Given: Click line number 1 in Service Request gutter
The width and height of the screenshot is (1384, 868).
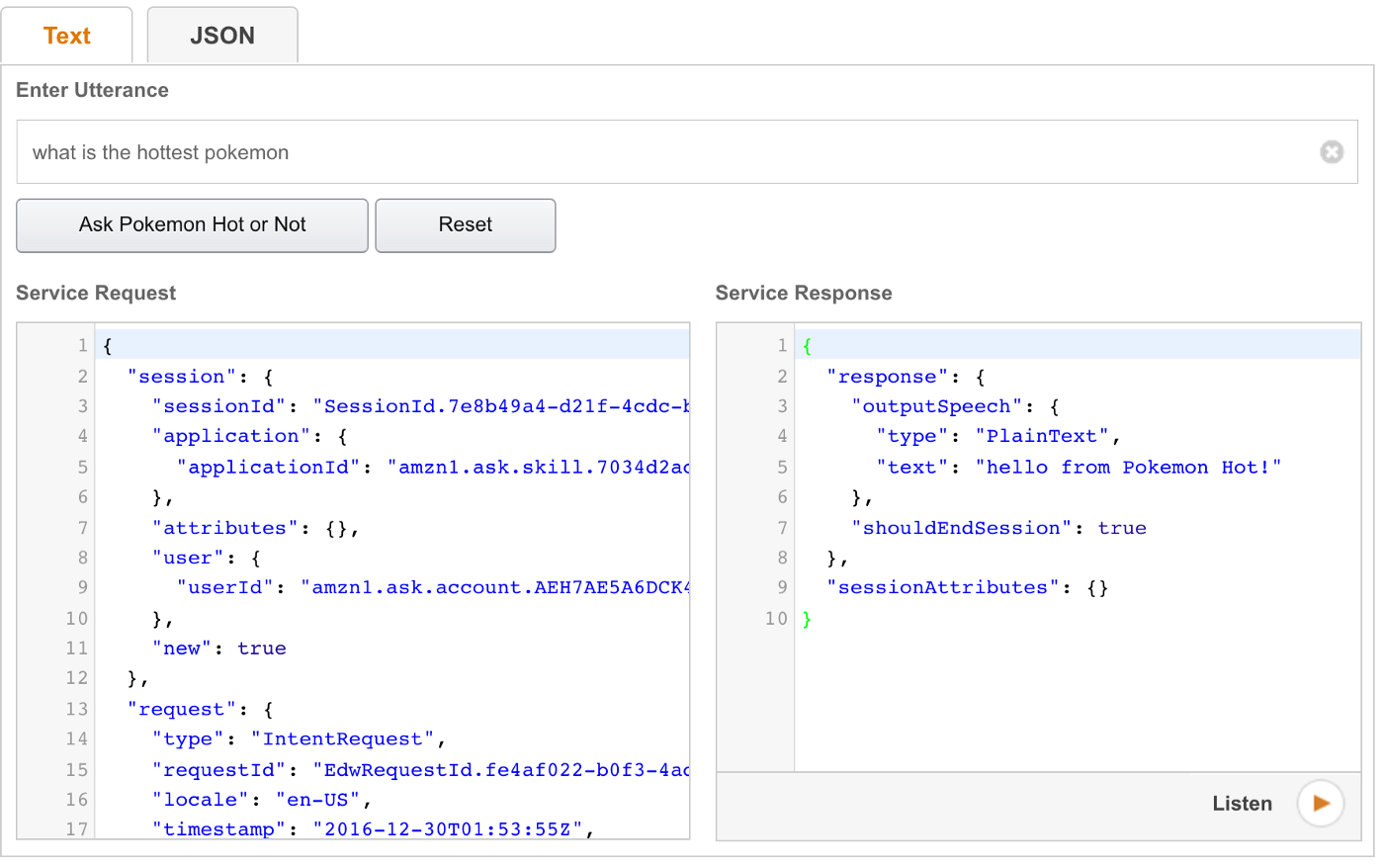Looking at the screenshot, I should tap(83, 346).
